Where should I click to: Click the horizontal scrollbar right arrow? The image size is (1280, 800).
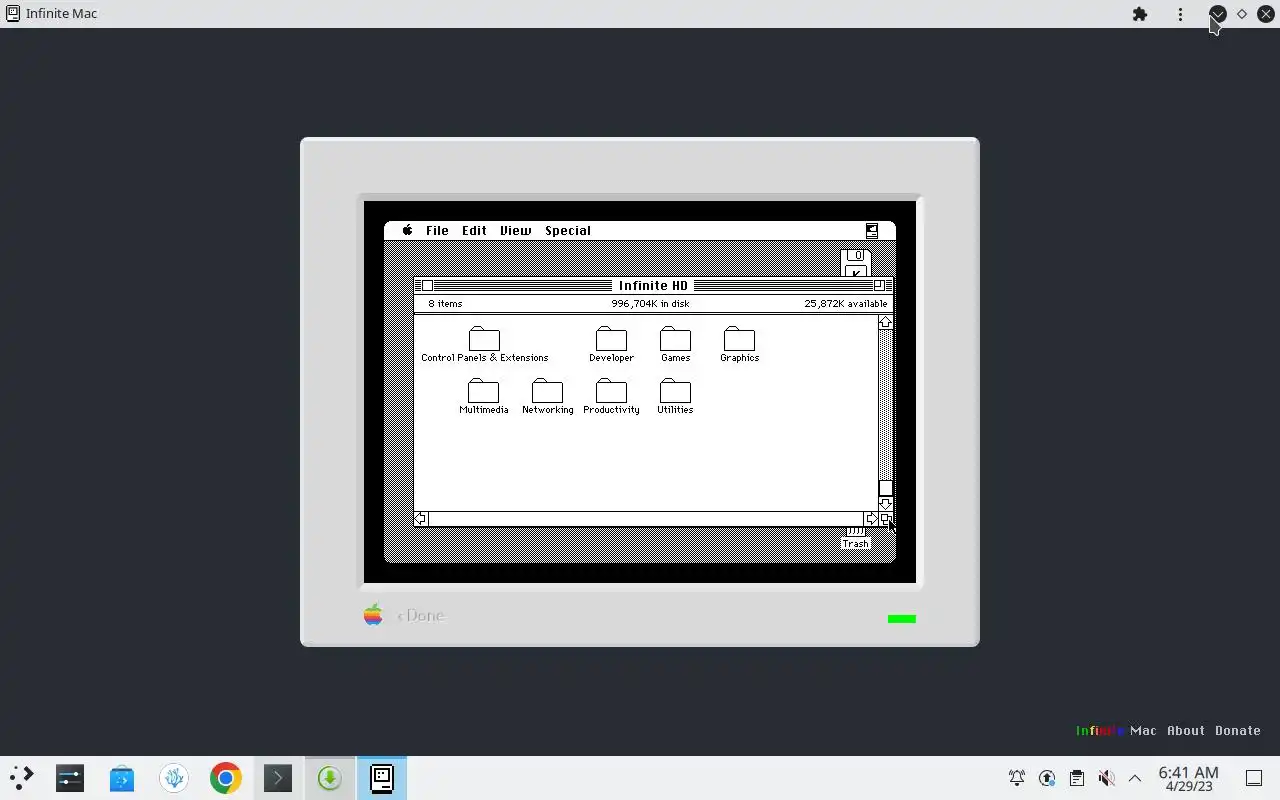[x=871, y=518]
